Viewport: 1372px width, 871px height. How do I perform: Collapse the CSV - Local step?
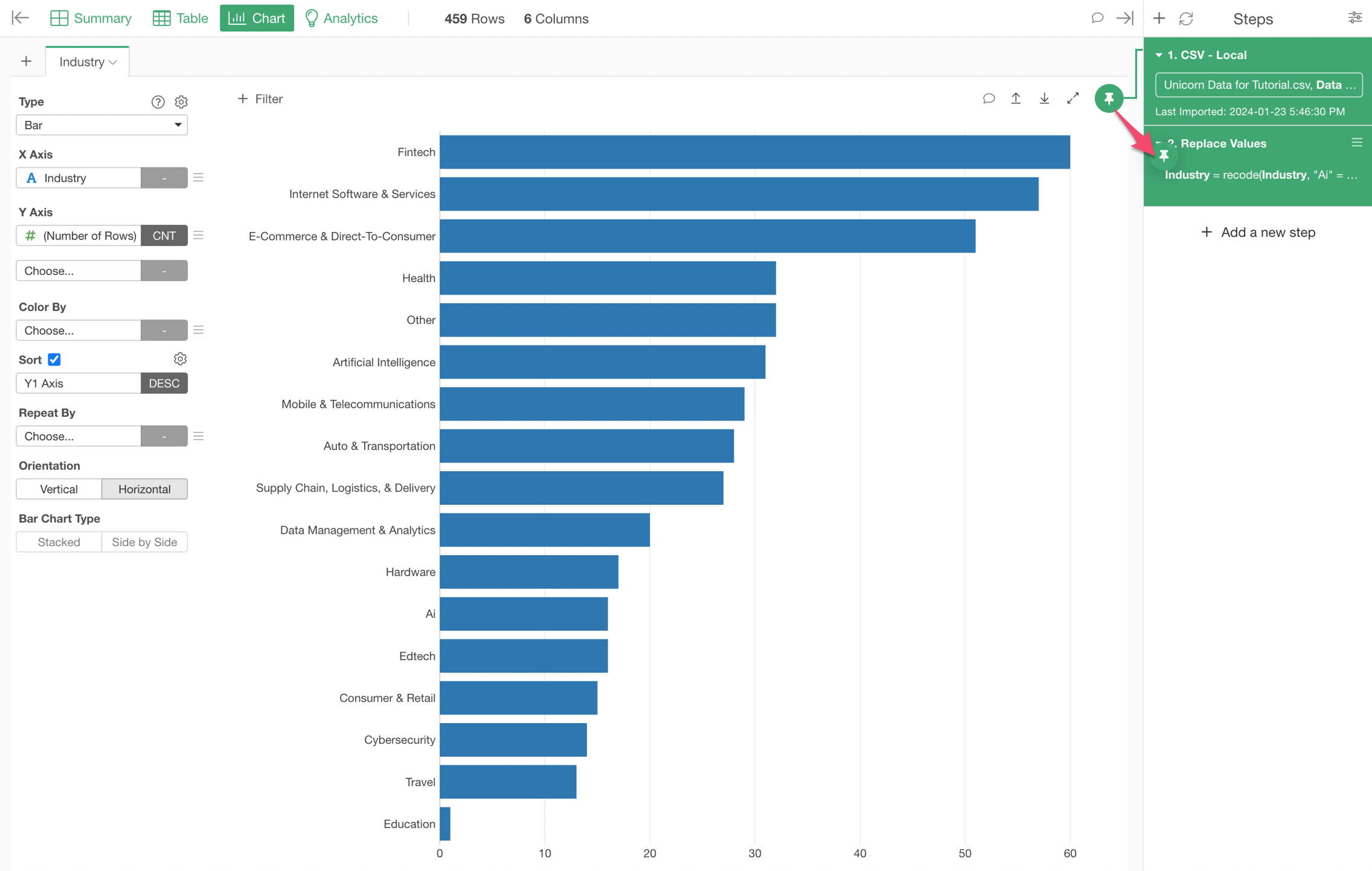tap(1159, 55)
